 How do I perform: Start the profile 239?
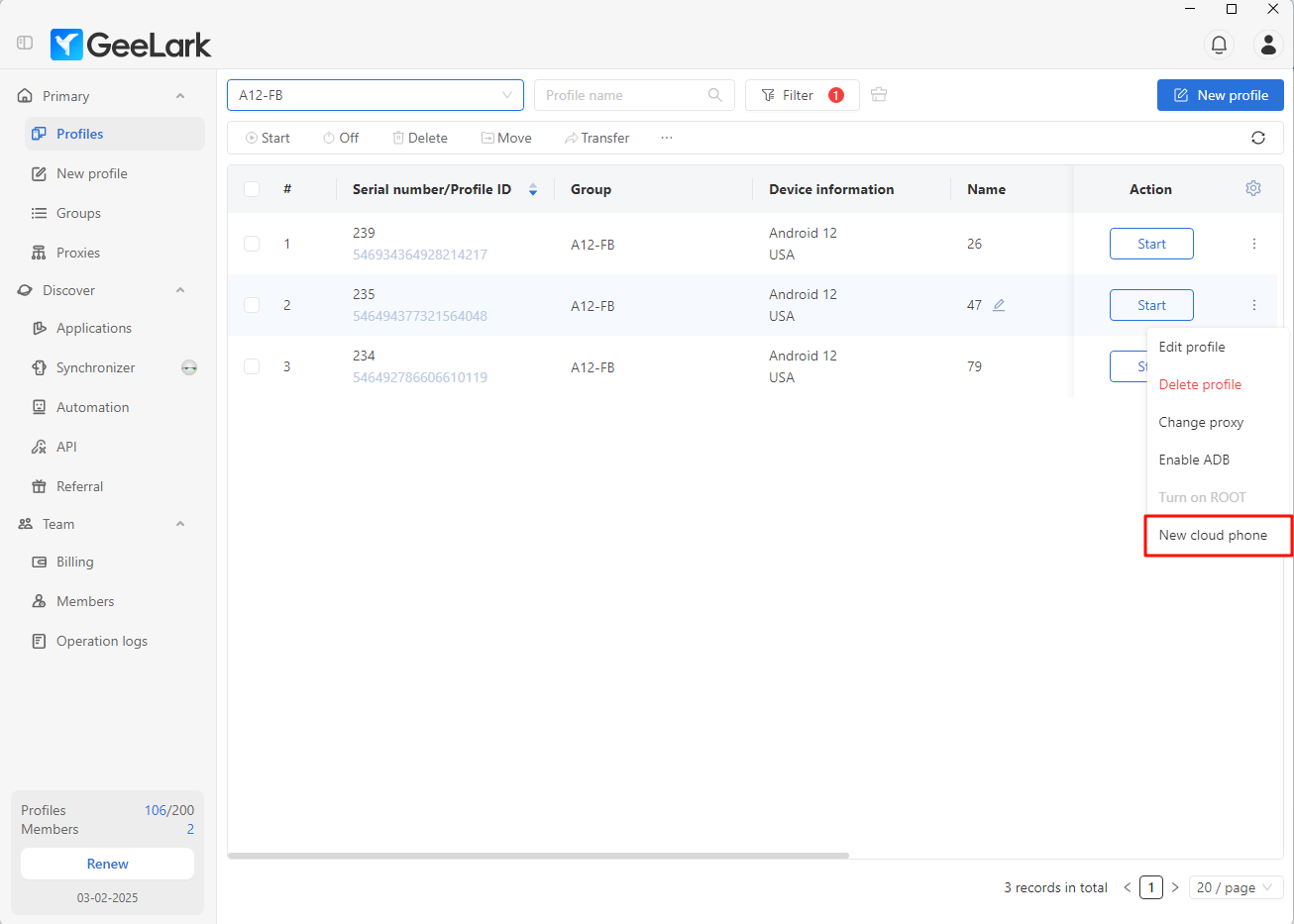coord(1151,244)
